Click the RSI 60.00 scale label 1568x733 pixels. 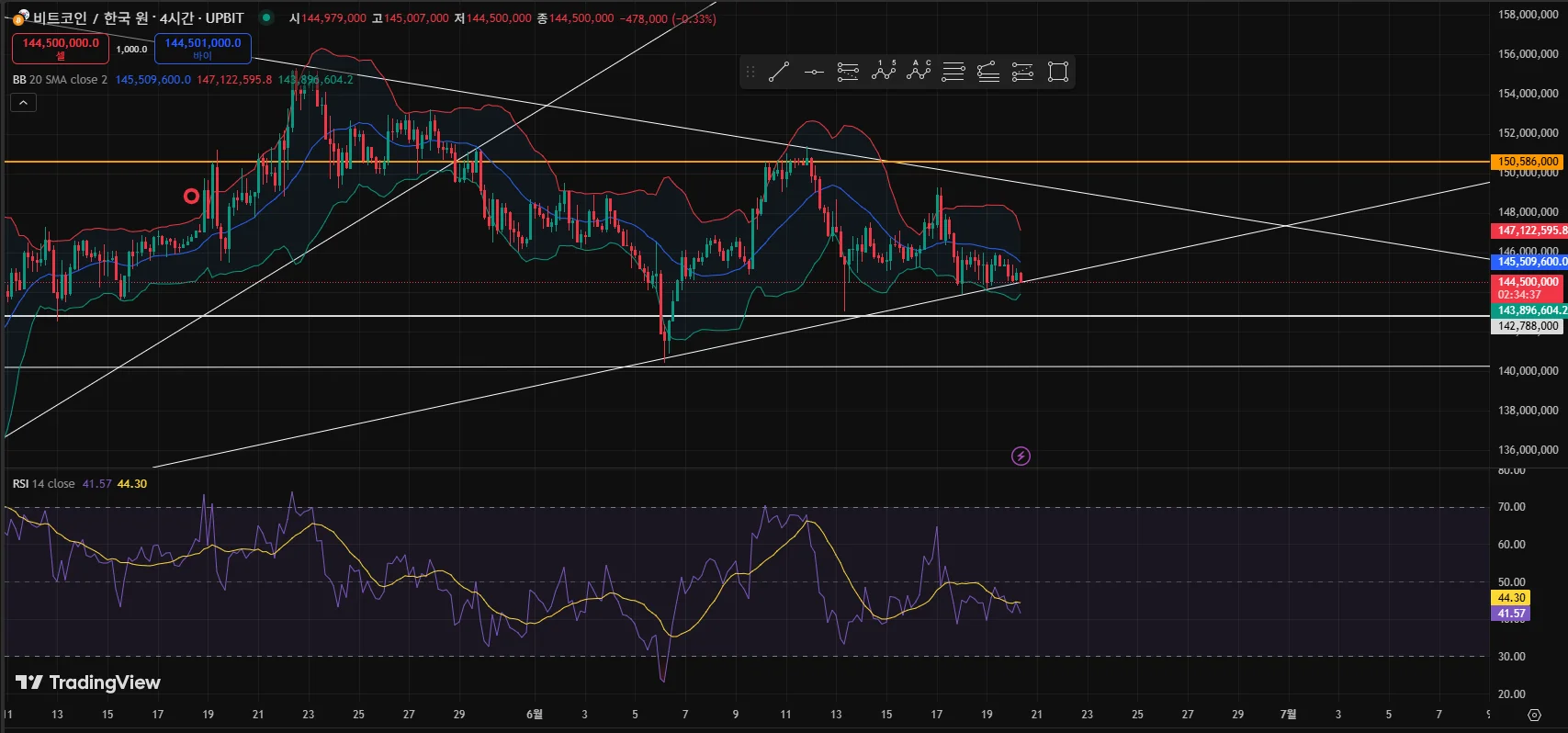click(x=1512, y=545)
